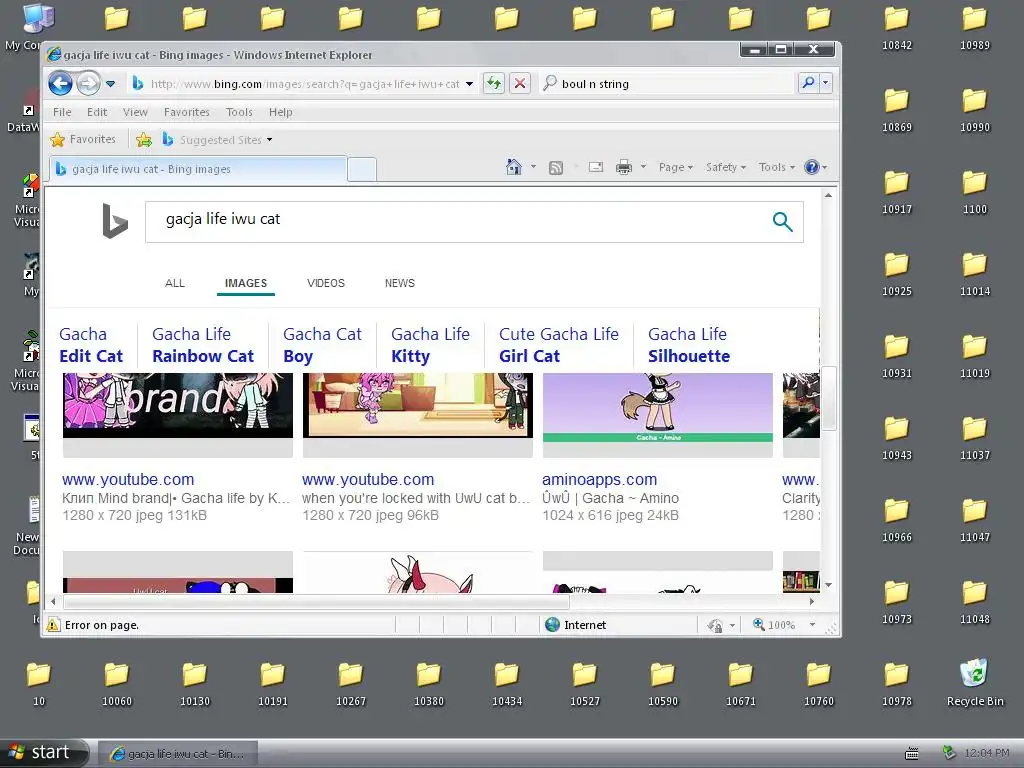
Task: Select the 'gacja life iwu cat' browser tab
Action: point(198,169)
